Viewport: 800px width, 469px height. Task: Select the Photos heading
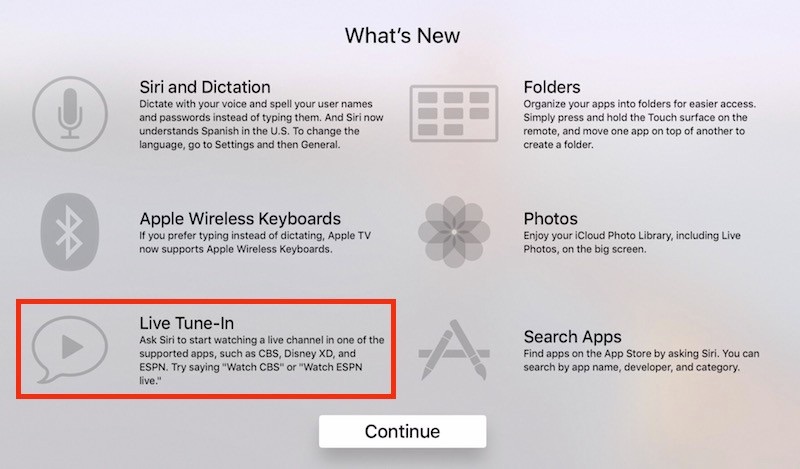coord(551,219)
